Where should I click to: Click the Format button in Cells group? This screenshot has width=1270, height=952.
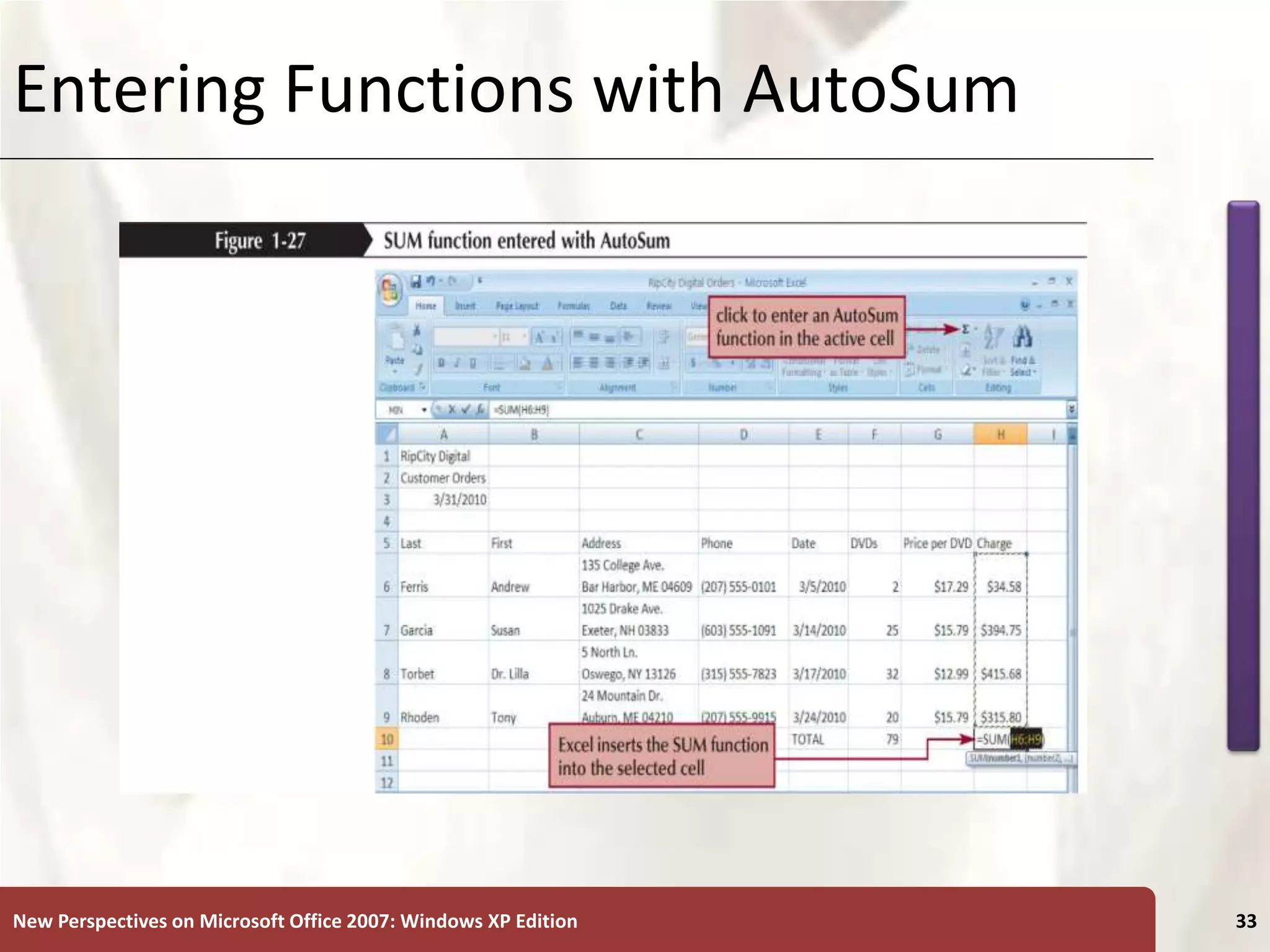924,370
